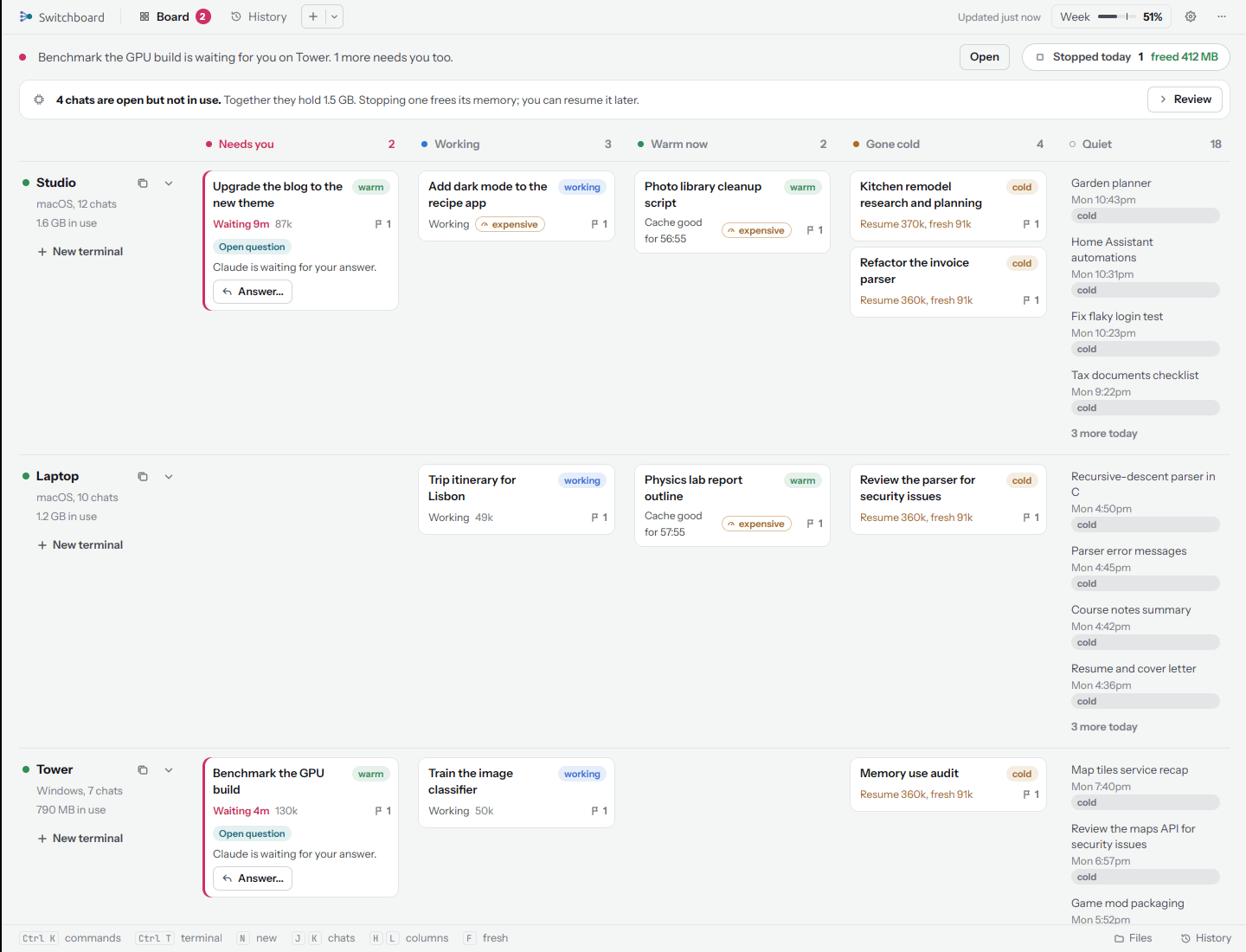
Task: Click the copy icon beside Tower
Action: (x=143, y=770)
